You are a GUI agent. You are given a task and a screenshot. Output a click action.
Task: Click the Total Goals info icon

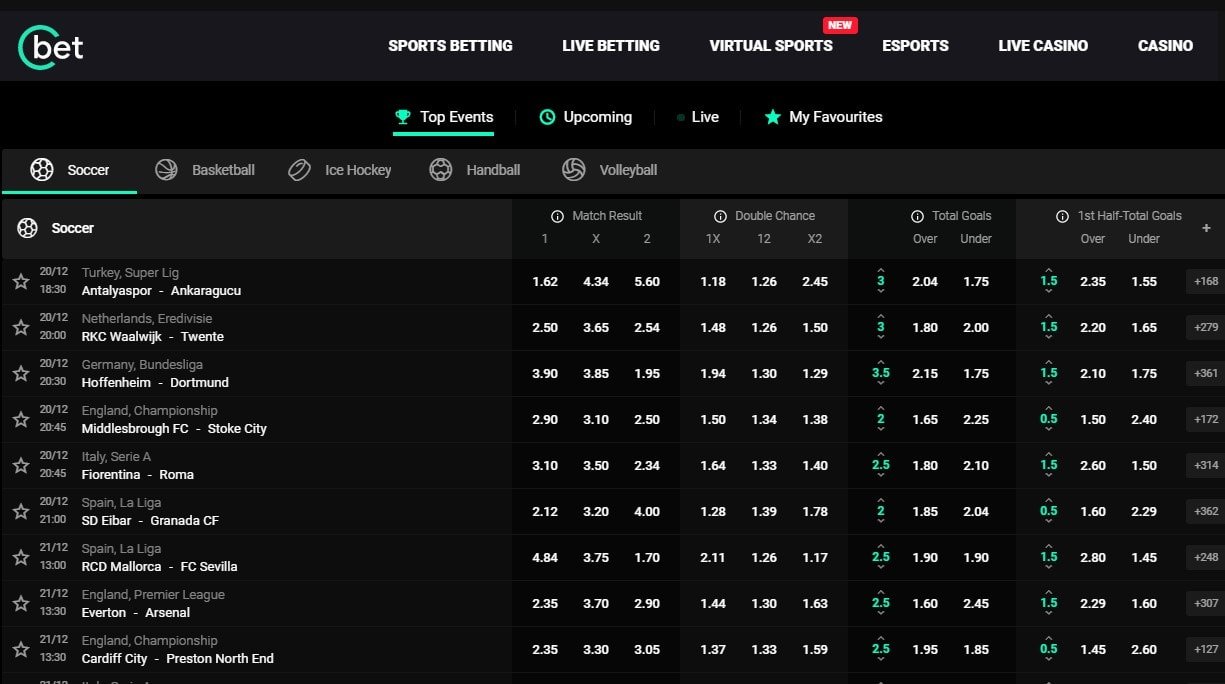coord(917,216)
